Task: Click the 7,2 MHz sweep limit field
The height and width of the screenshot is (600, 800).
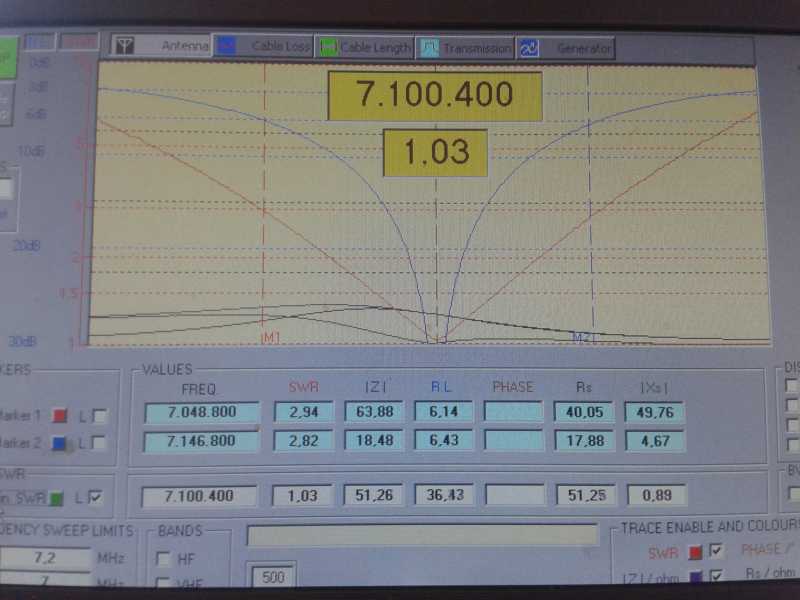Action: click(x=45, y=558)
